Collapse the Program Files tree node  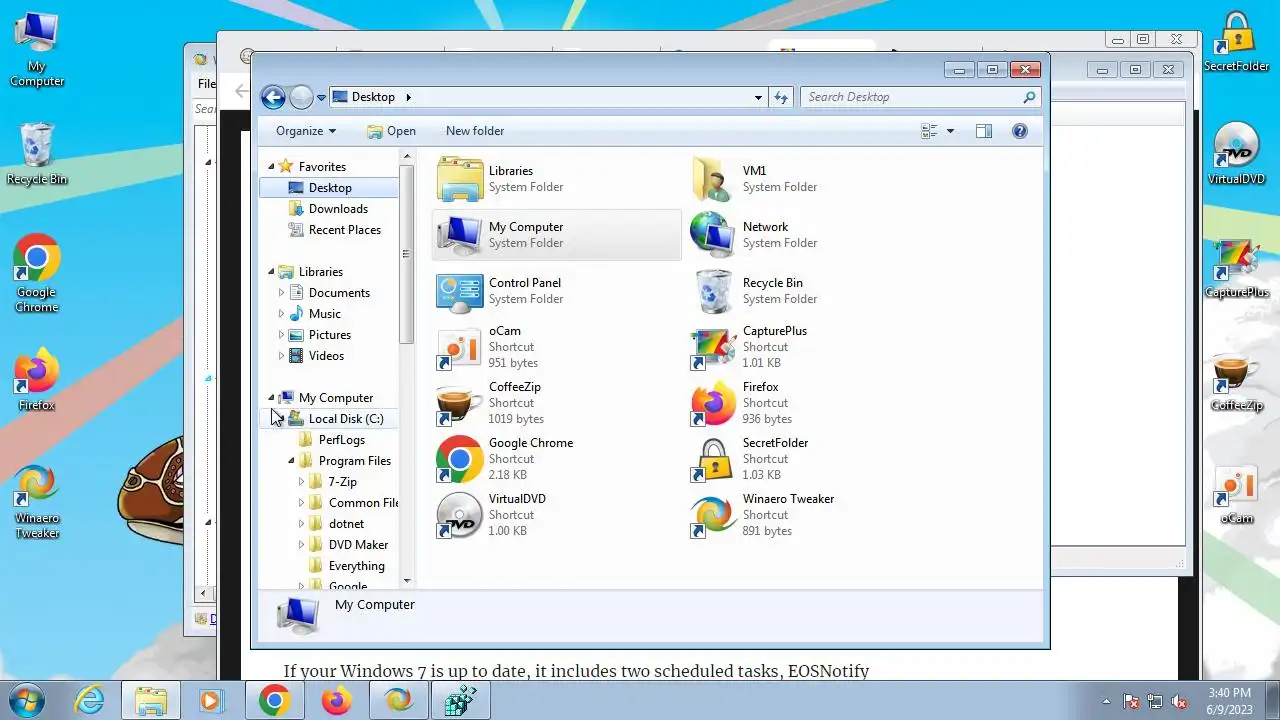[291, 461]
